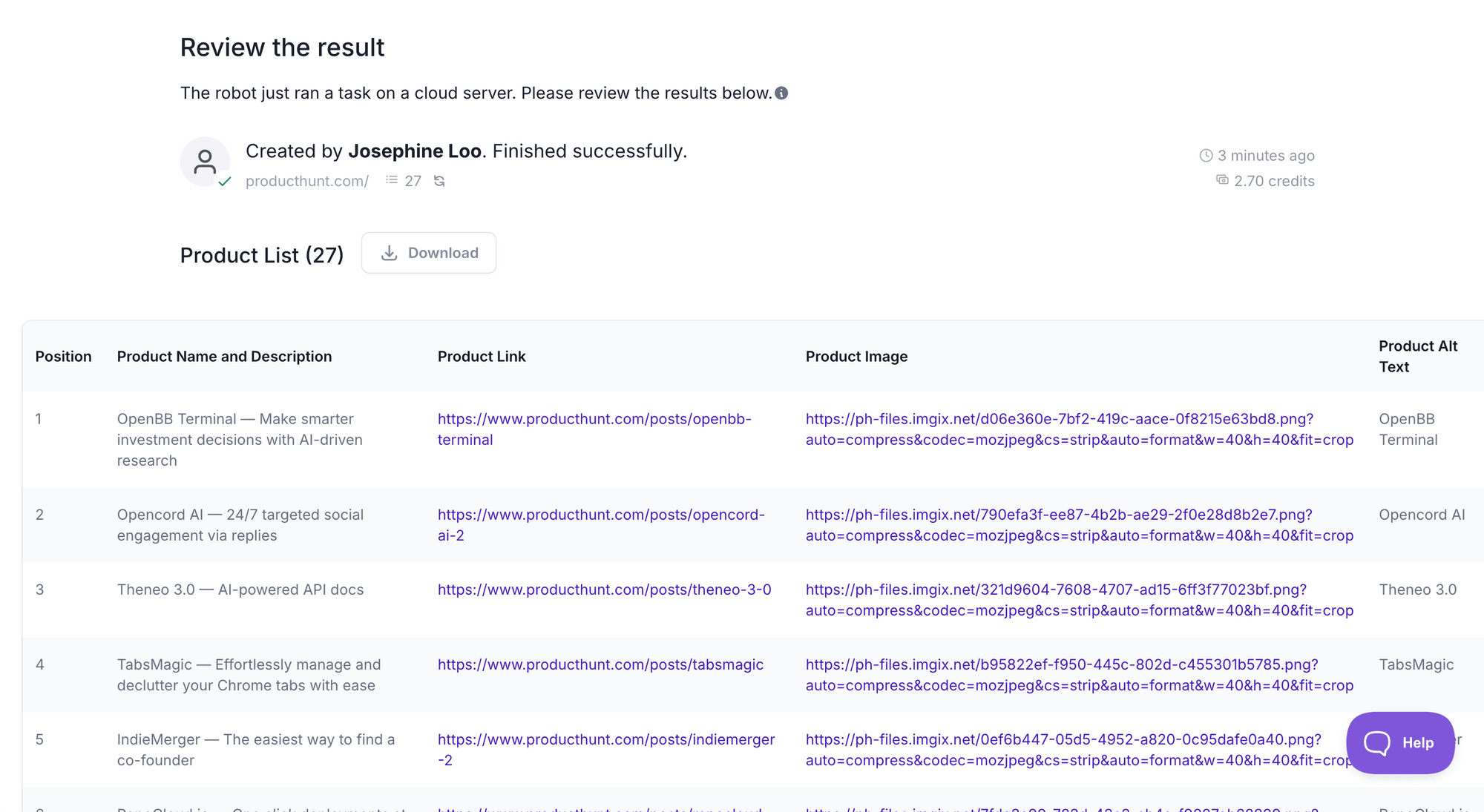Image resolution: width=1484 pixels, height=812 pixels.
Task: Click the Position column header
Action: [64, 357]
